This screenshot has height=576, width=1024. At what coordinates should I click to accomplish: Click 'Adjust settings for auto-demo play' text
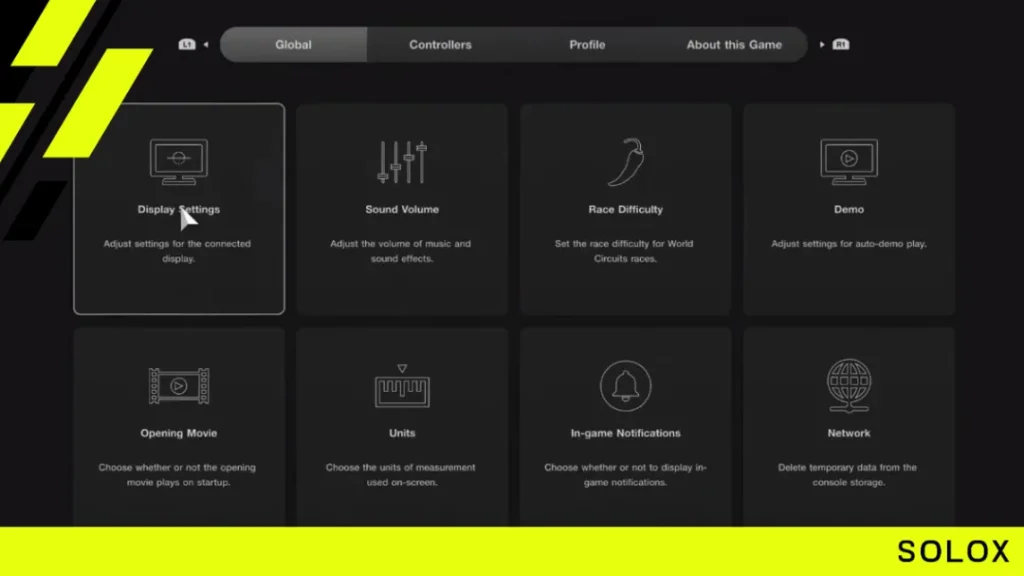(x=849, y=244)
